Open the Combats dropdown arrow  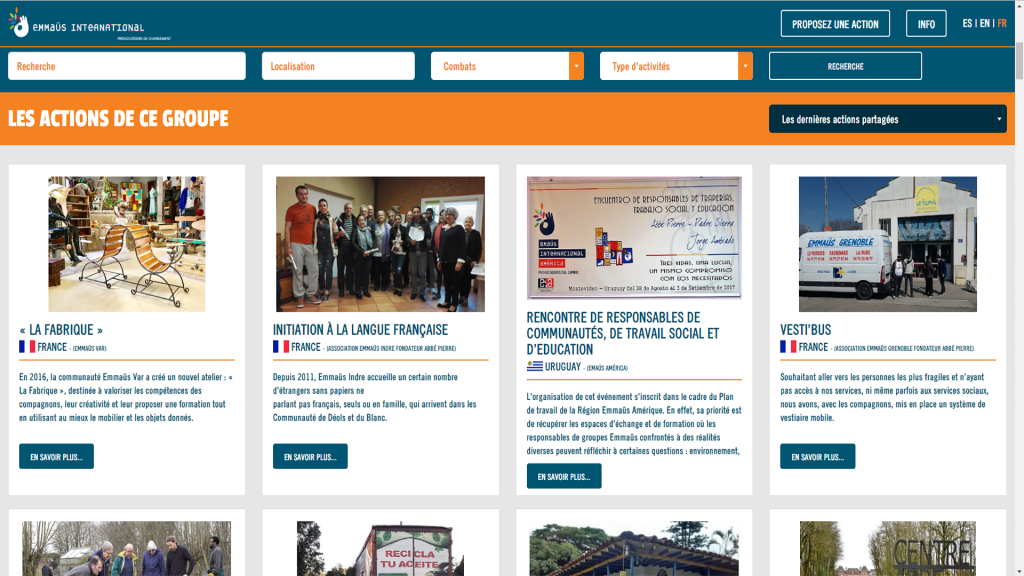[x=576, y=66]
